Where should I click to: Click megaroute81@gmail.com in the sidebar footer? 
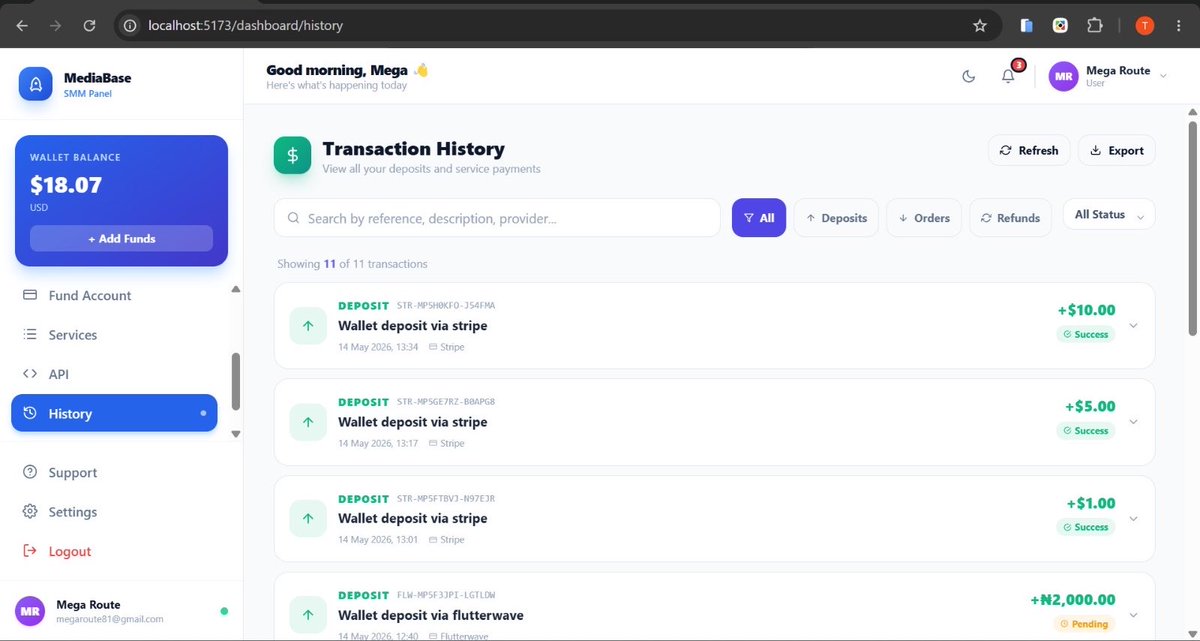110,619
